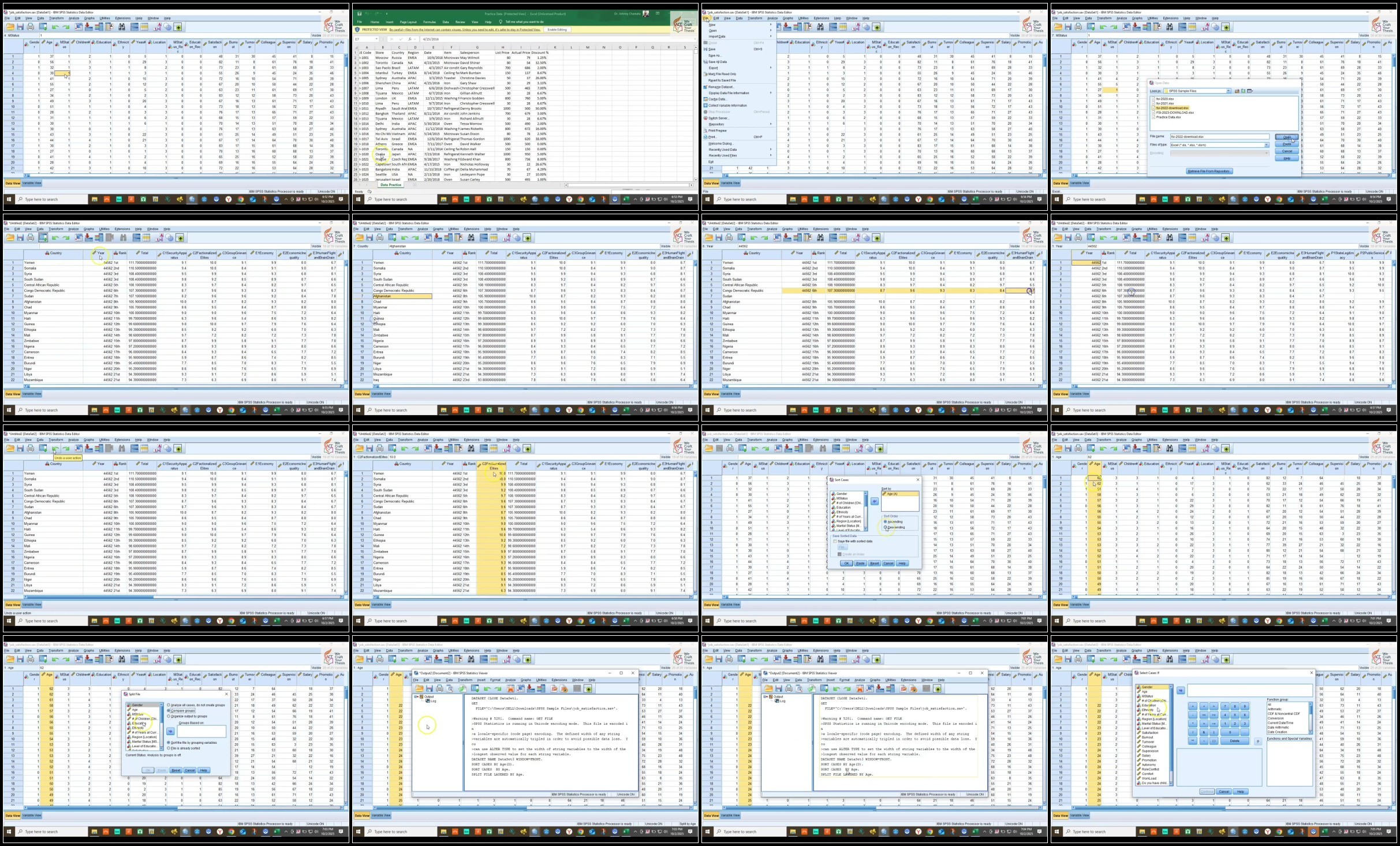Click the 'File name' field in Open Data dialog
The image size is (1400, 846).
pos(1219,137)
